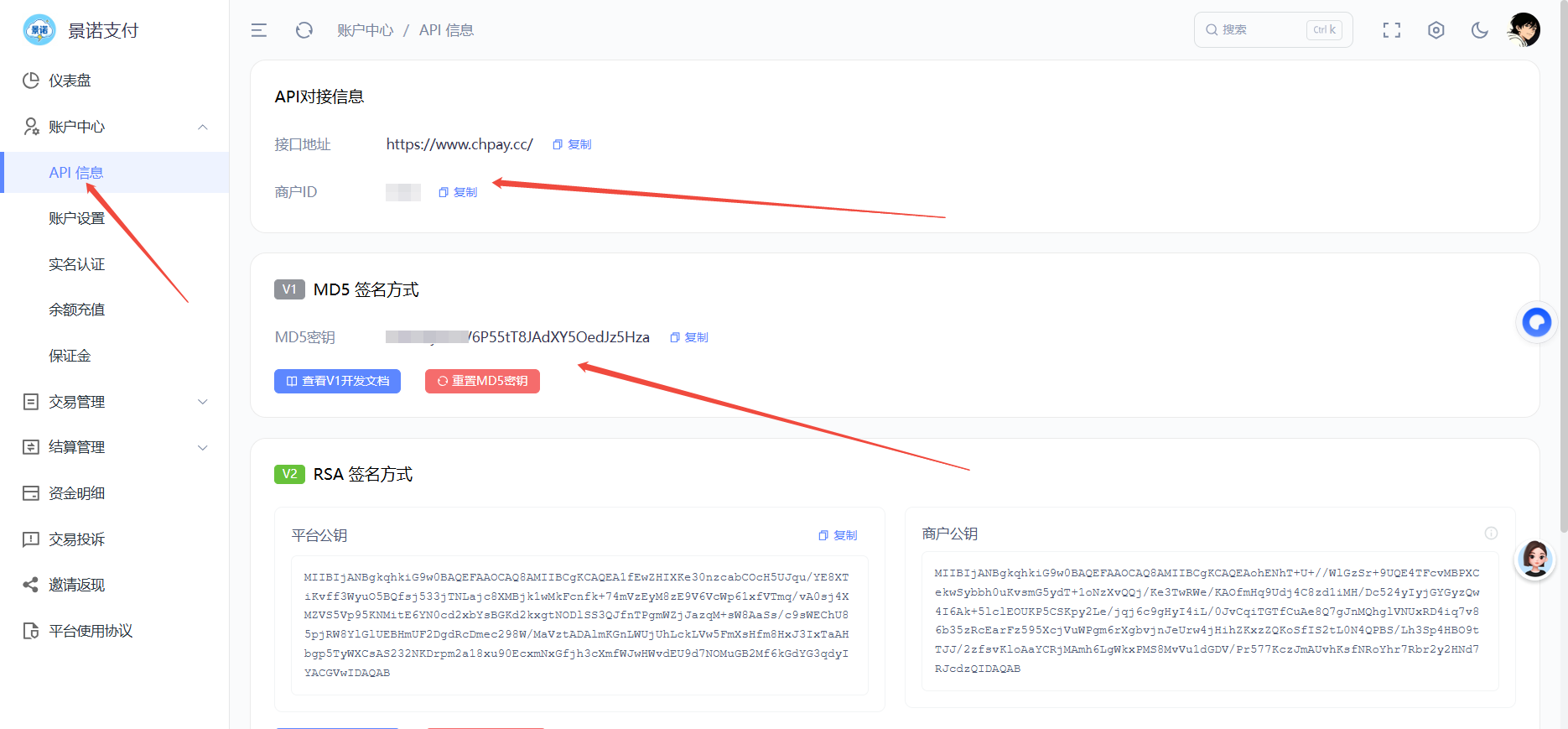The image size is (1568, 729).
Task: Open the user avatar menu
Action: pyautogui.click(x=1524, y=30)
